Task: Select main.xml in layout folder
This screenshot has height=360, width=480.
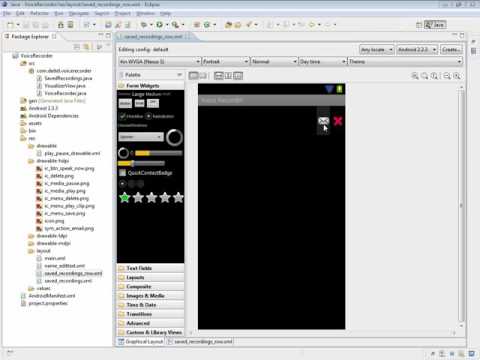Action: click(55, 258)
